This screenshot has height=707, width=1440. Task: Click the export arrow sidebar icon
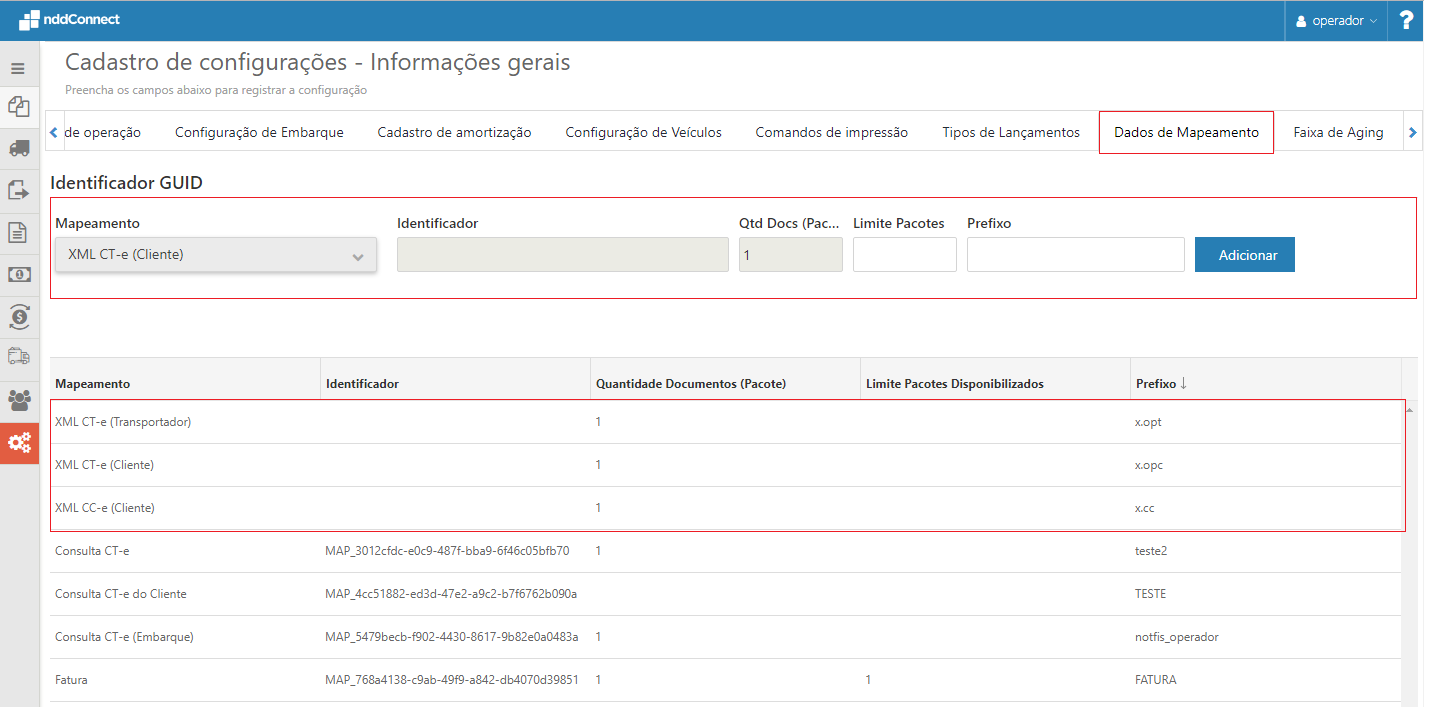coord(18,190)
